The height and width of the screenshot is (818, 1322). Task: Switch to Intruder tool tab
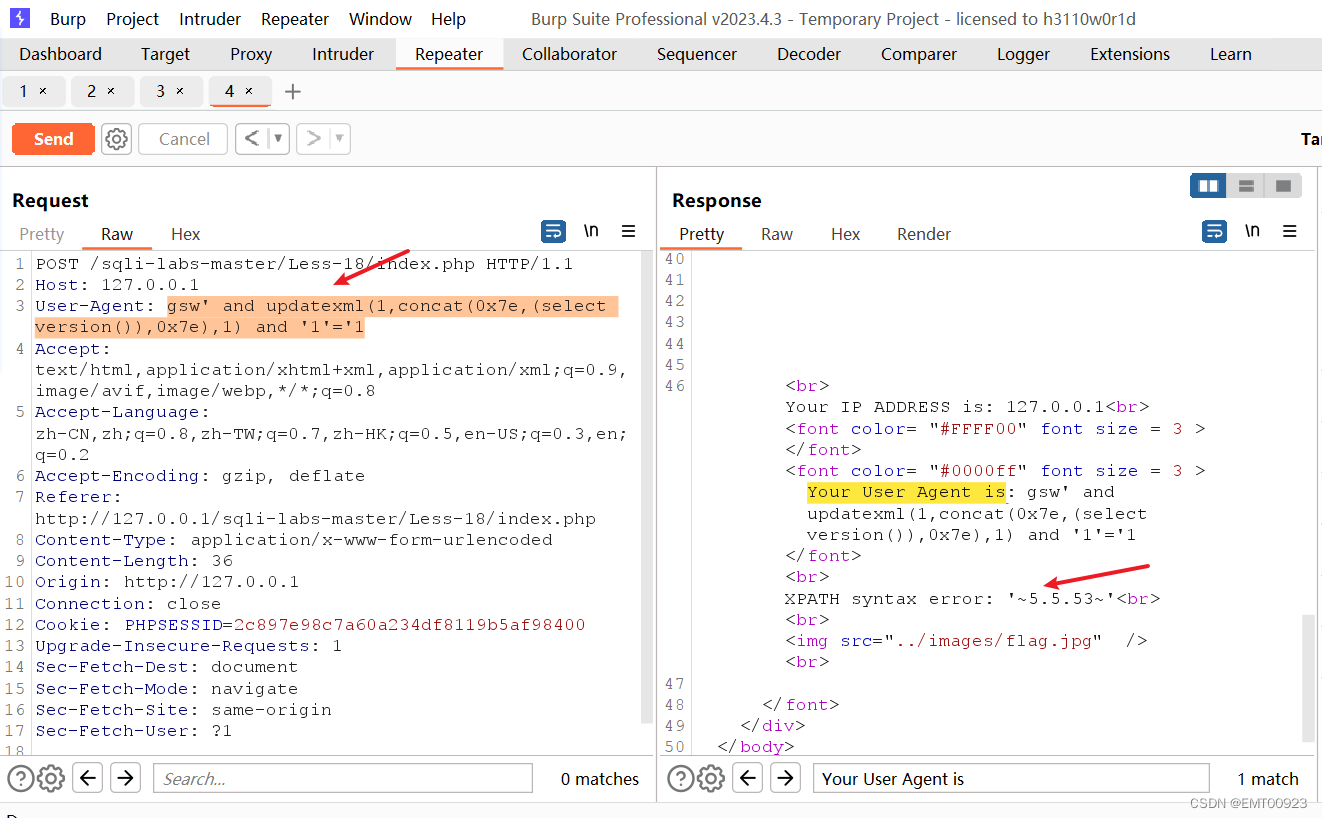343,54
